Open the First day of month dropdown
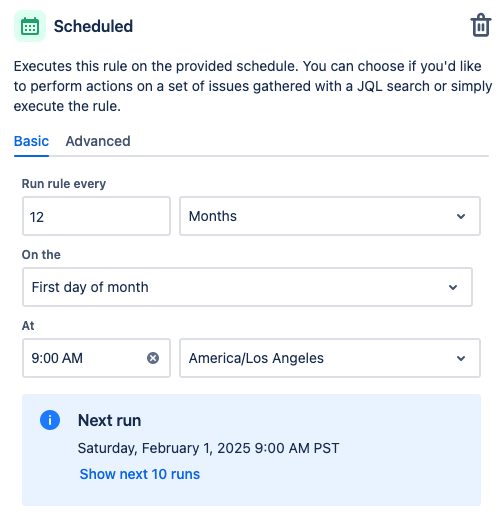The width and height of the screenshot is (500, 519). 247,287
